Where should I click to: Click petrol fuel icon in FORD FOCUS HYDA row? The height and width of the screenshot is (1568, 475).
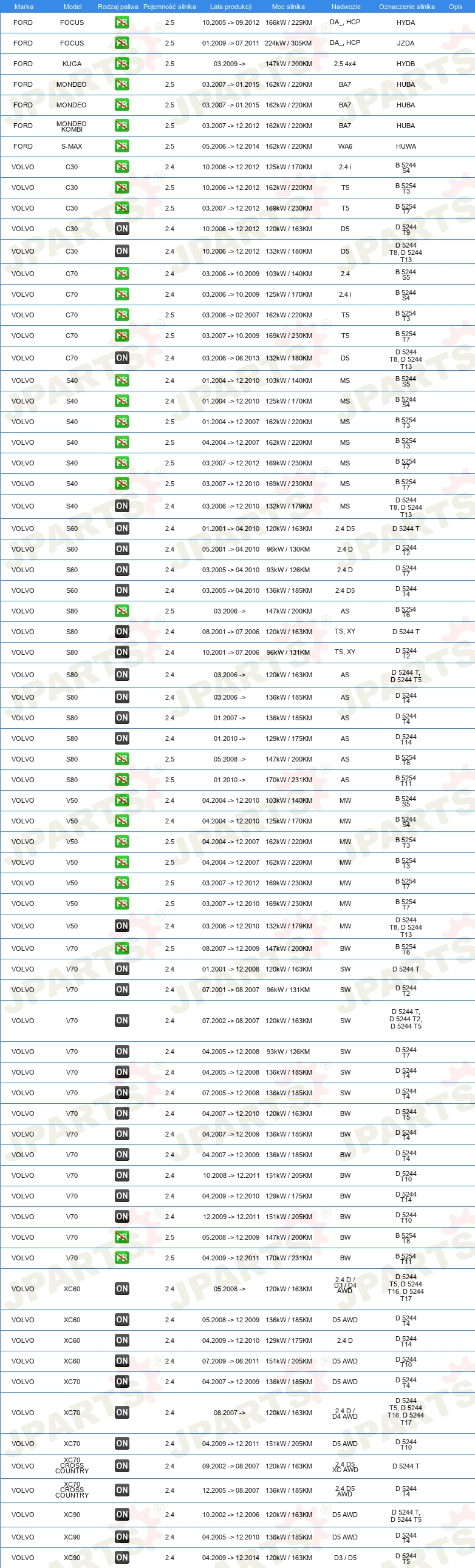122,22
